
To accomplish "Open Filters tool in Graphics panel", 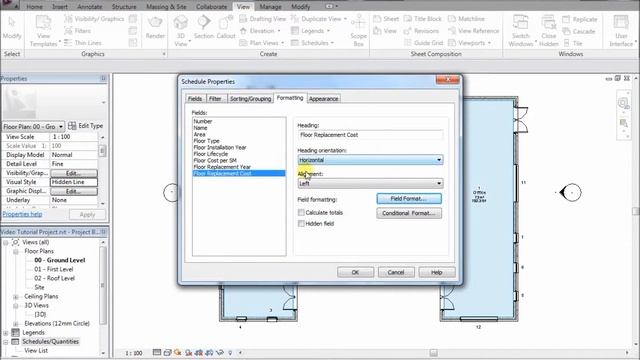I will pyautogui.click(x=78, y=31).
